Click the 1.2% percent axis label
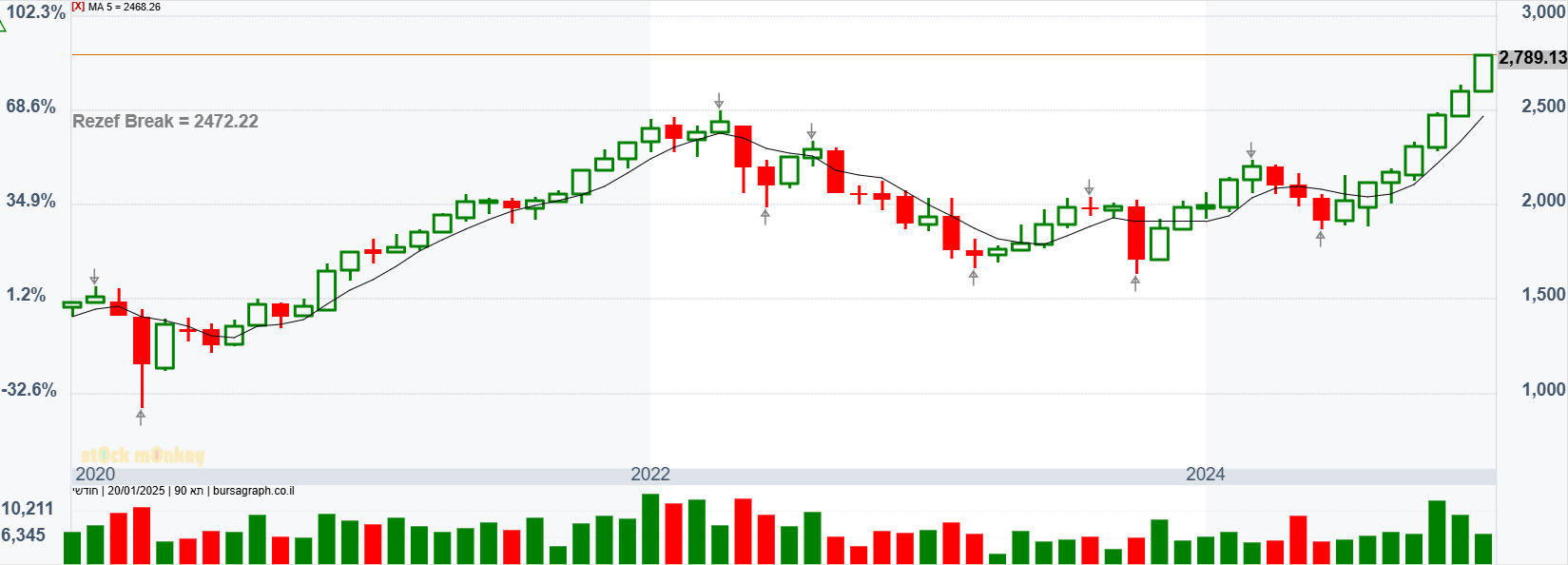Viewport: 1568px width, 565px height. [x=26, y=295]
